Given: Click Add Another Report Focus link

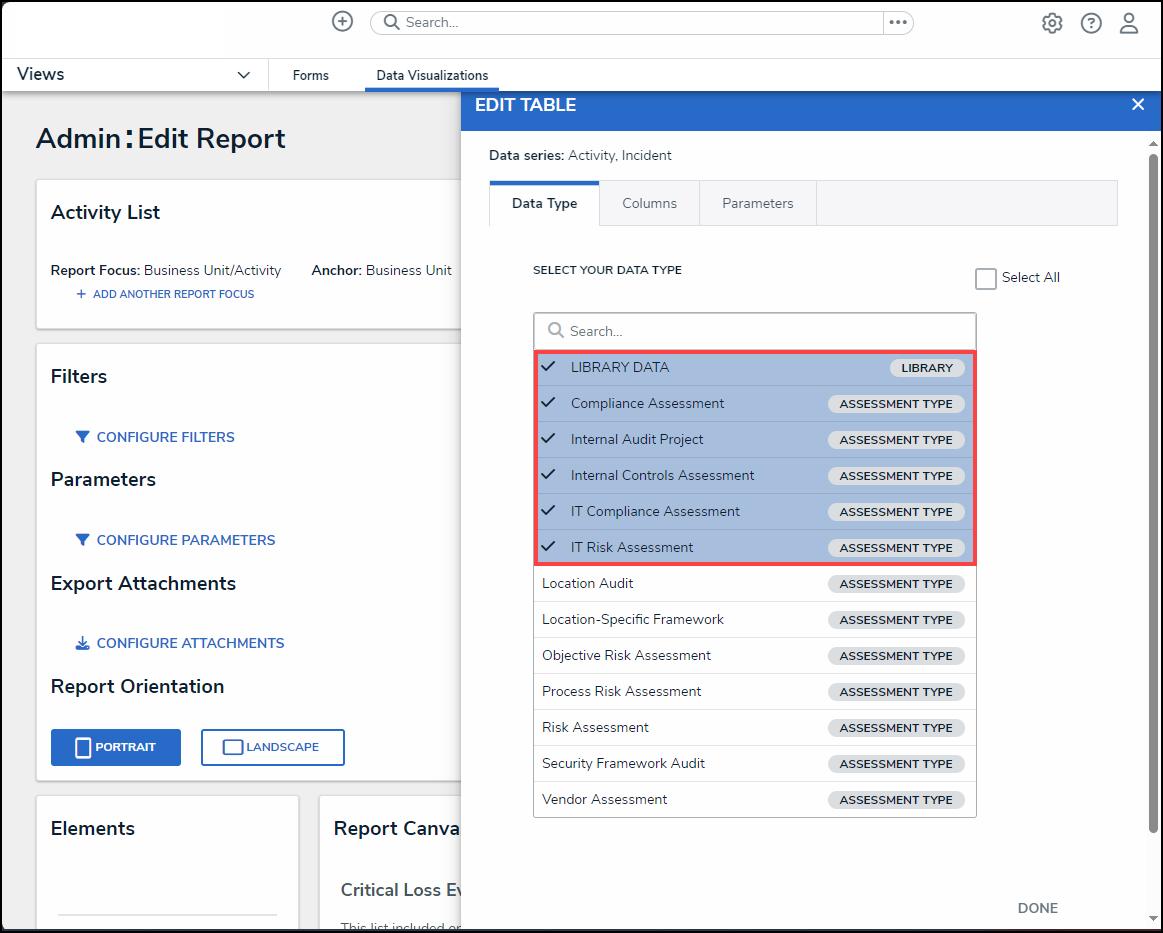Looking at the screenshot, I should (x=173, y=294).
